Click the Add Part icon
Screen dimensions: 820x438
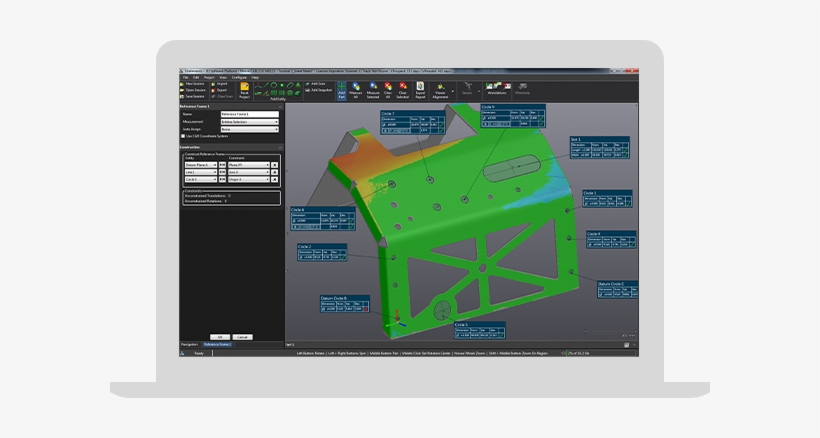(341, 90)
